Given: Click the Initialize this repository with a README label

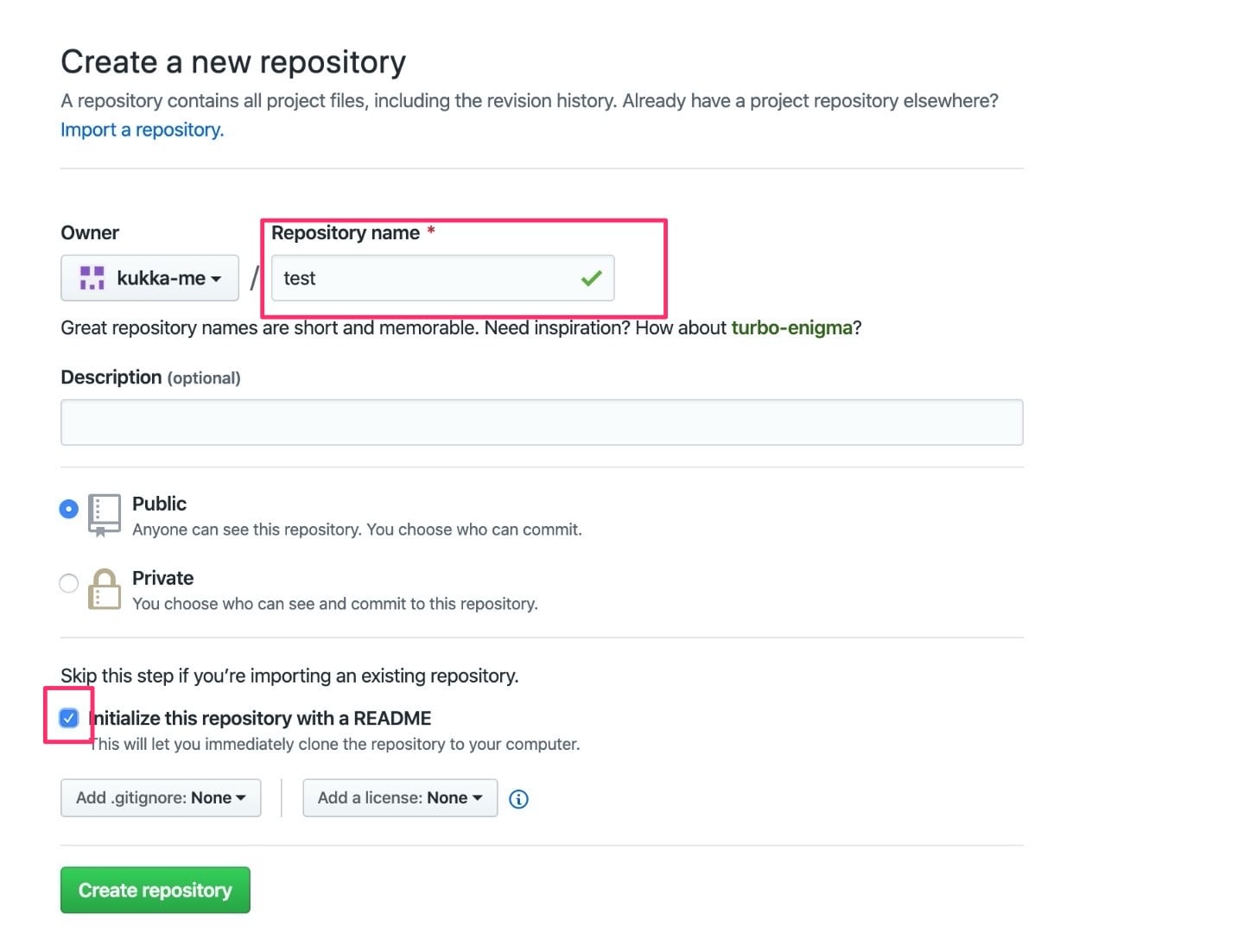Looking at the screenshot, I should pyautogui.click(x=261, y=719).
